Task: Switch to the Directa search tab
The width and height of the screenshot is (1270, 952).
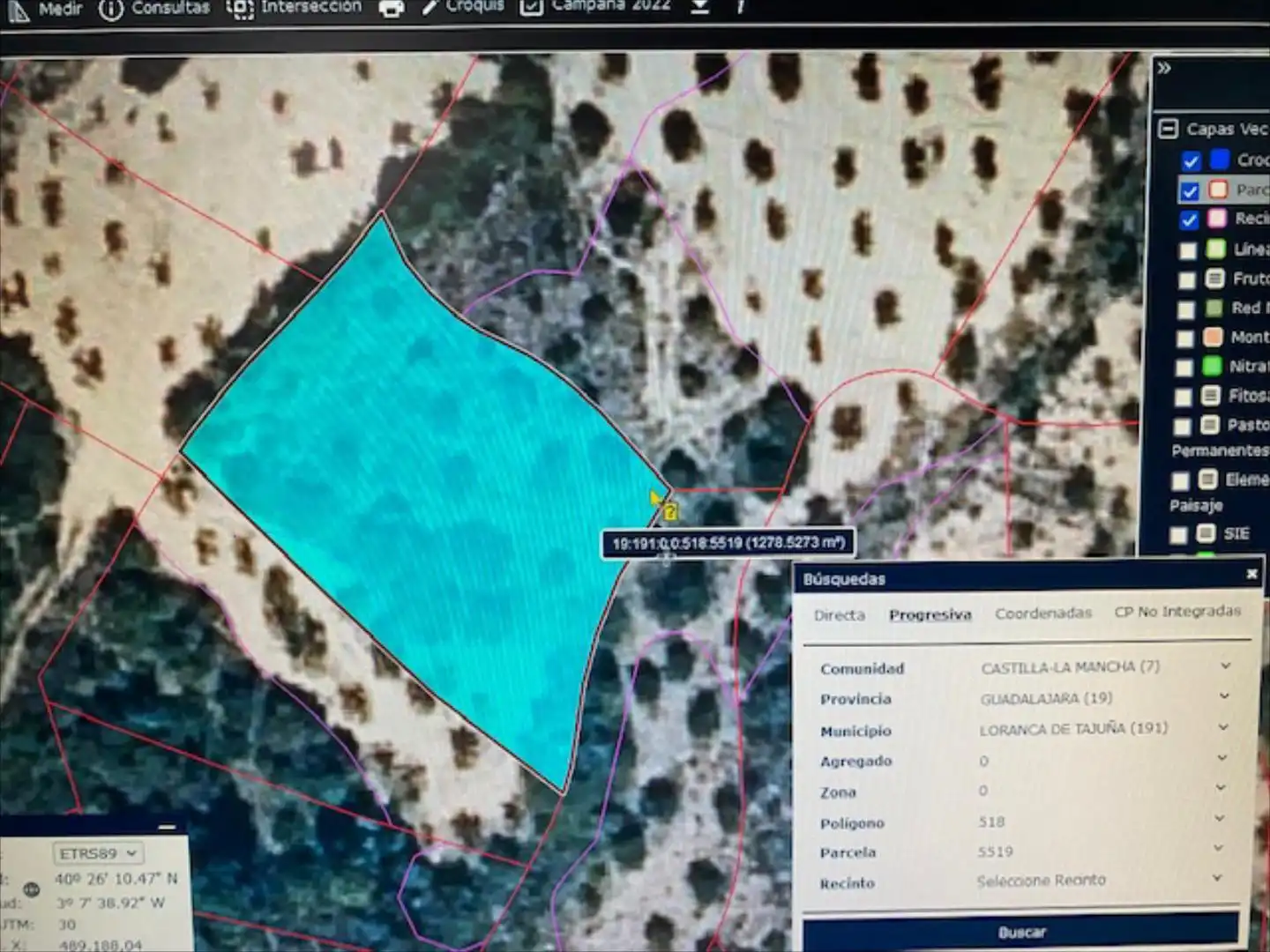Action: [840, 615]
